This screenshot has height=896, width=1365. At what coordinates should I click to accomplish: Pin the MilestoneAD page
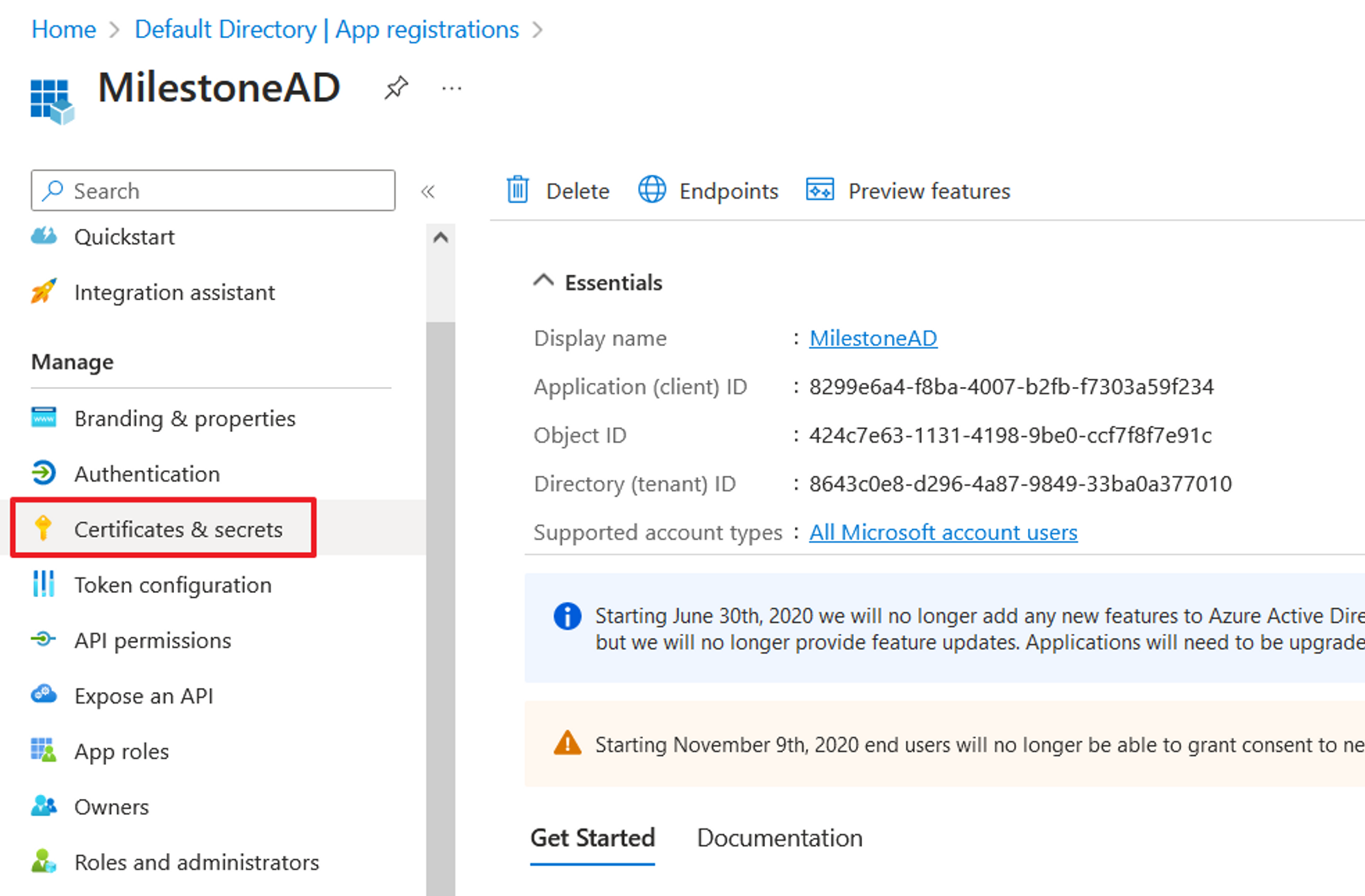396,87
